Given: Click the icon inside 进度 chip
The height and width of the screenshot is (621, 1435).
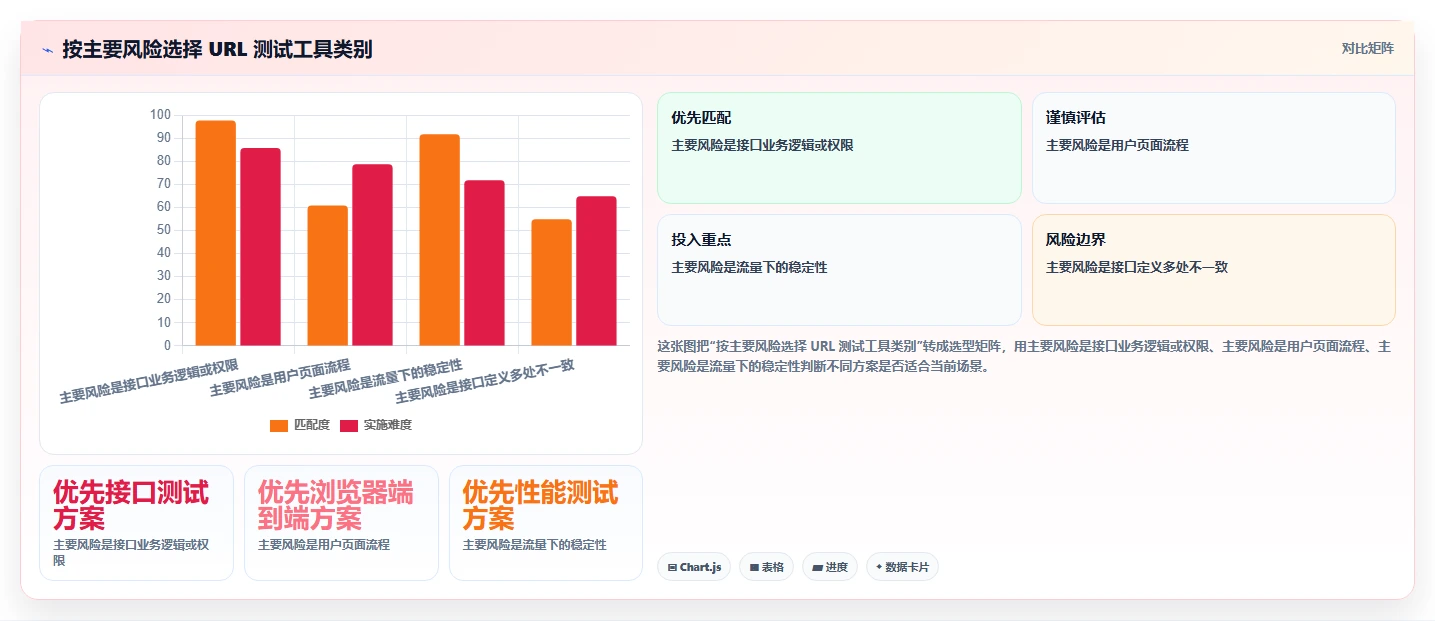Looking at the screenshot, I should [817, 567].
